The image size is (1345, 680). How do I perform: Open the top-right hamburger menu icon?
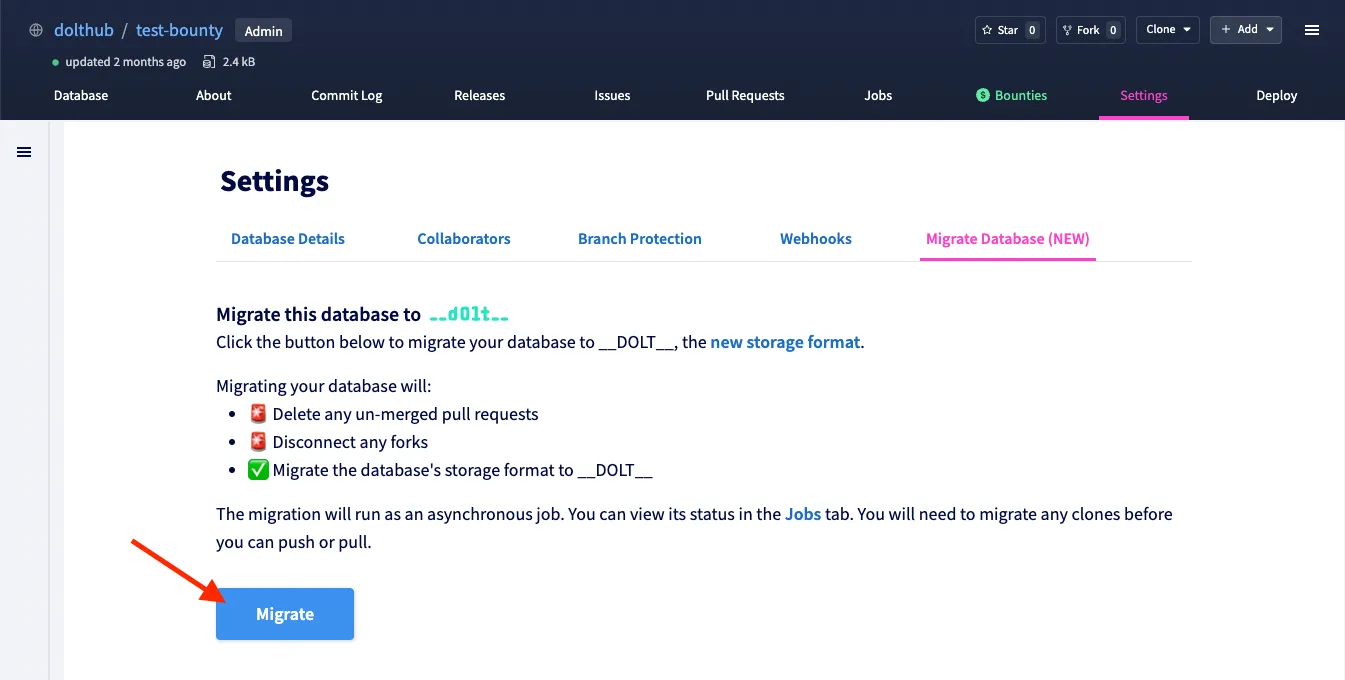(1312, 30)
